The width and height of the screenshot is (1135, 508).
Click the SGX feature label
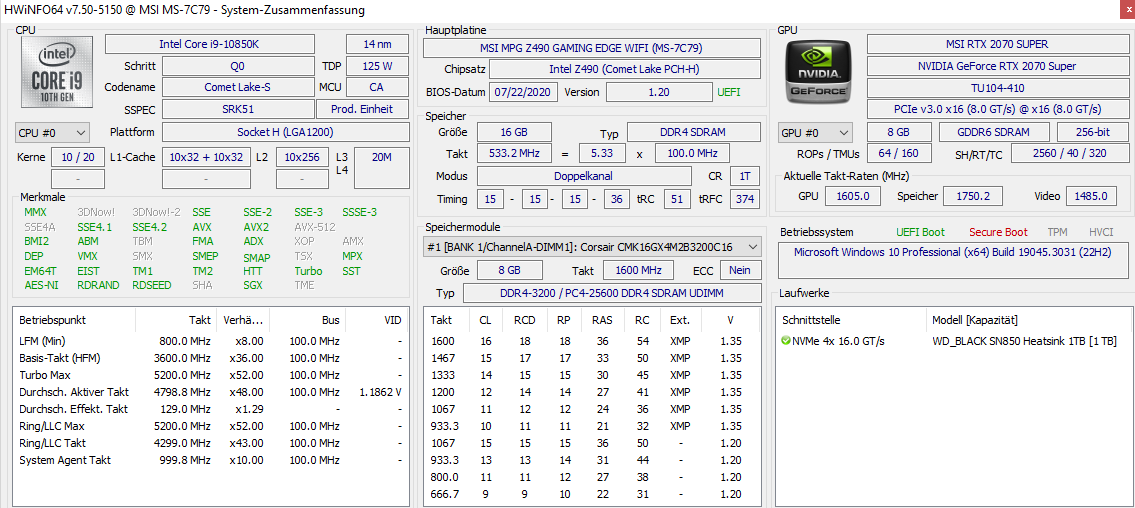click(x=253, y=284)
